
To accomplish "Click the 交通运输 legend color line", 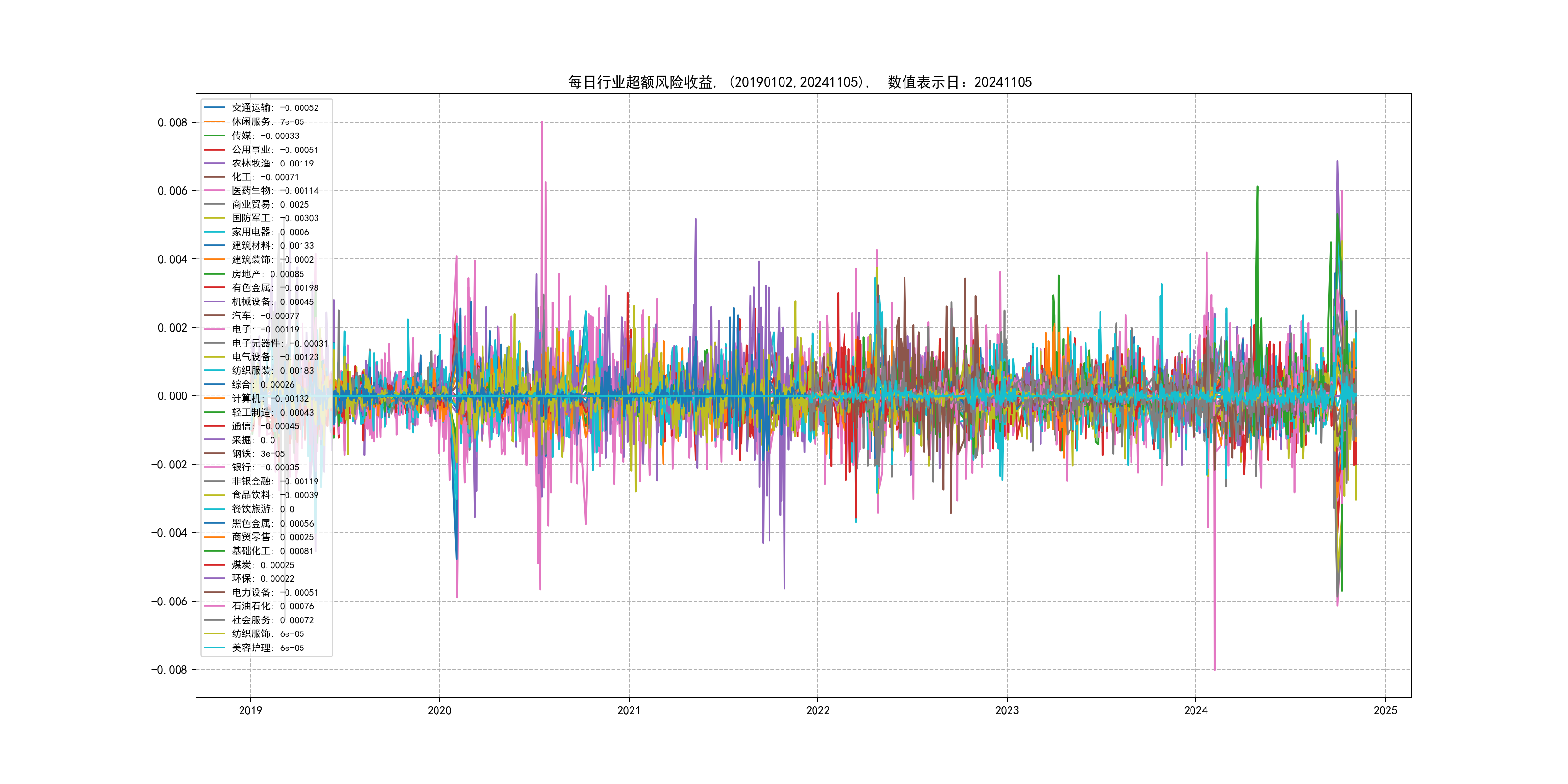I will pos(214,108).
